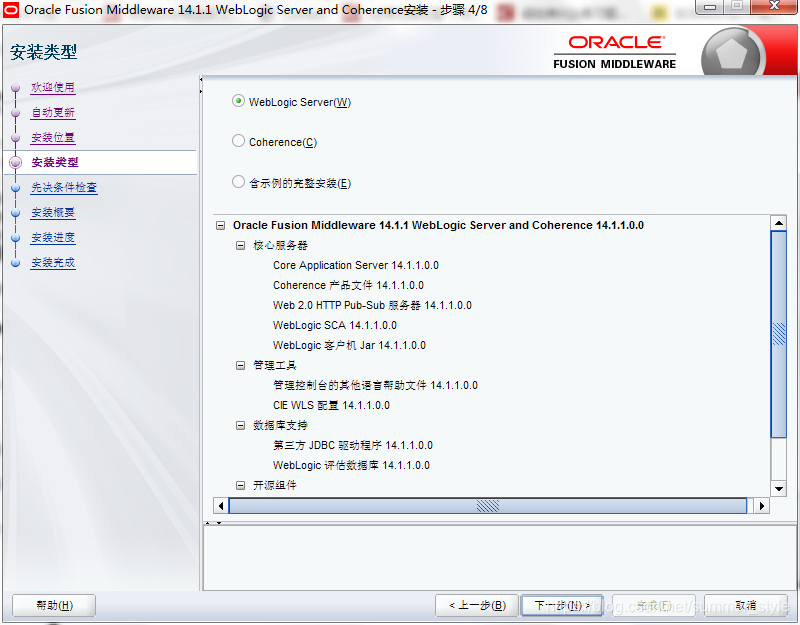Collapse the Oracle Fusion Middleware 14.1.1 root node
This screenshot has height=625, width=800.
(x=220, y=226)
